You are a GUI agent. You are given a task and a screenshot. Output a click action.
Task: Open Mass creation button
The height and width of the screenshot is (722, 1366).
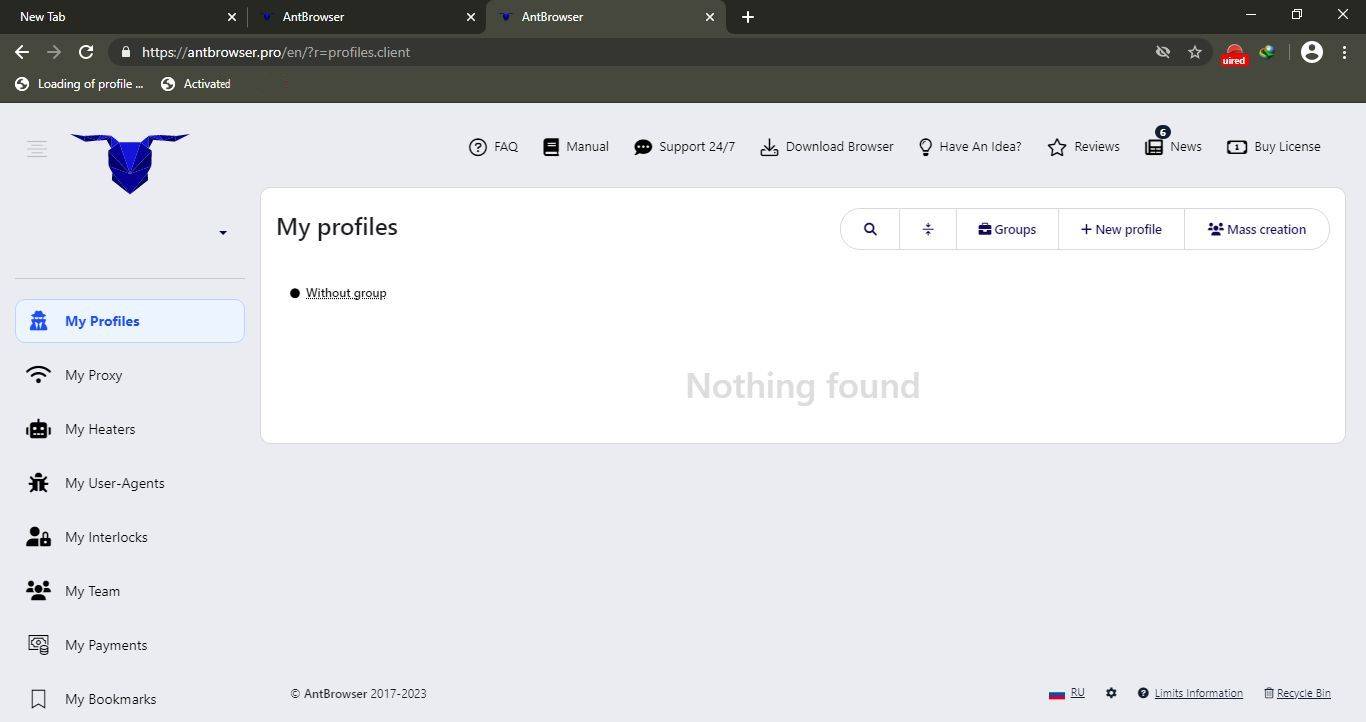1257,229
